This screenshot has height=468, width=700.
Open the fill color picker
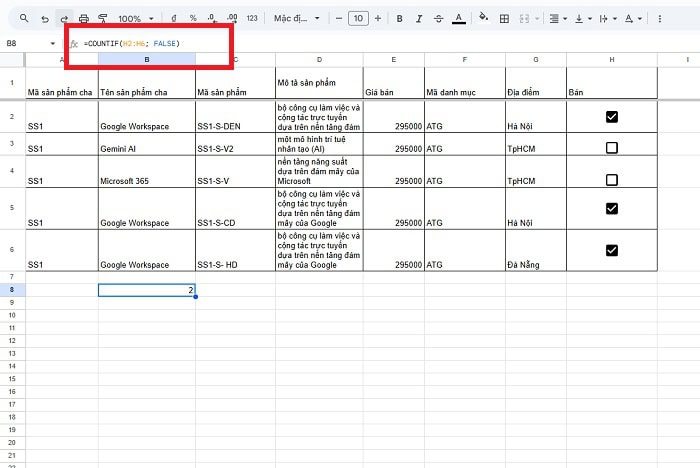click(484, 18)
